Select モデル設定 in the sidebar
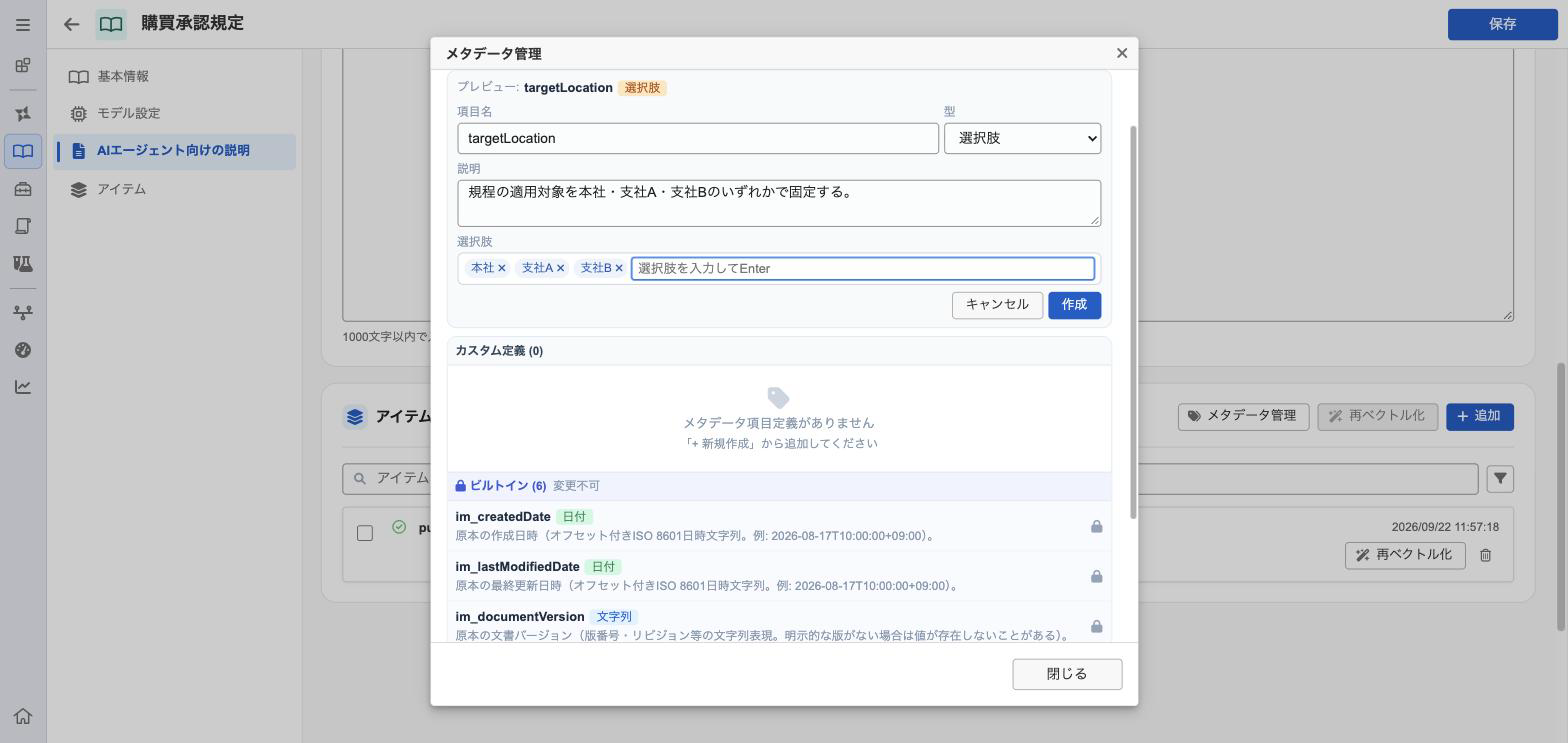This screenshot has height=743, width=1568. click(x=174, y=113)
